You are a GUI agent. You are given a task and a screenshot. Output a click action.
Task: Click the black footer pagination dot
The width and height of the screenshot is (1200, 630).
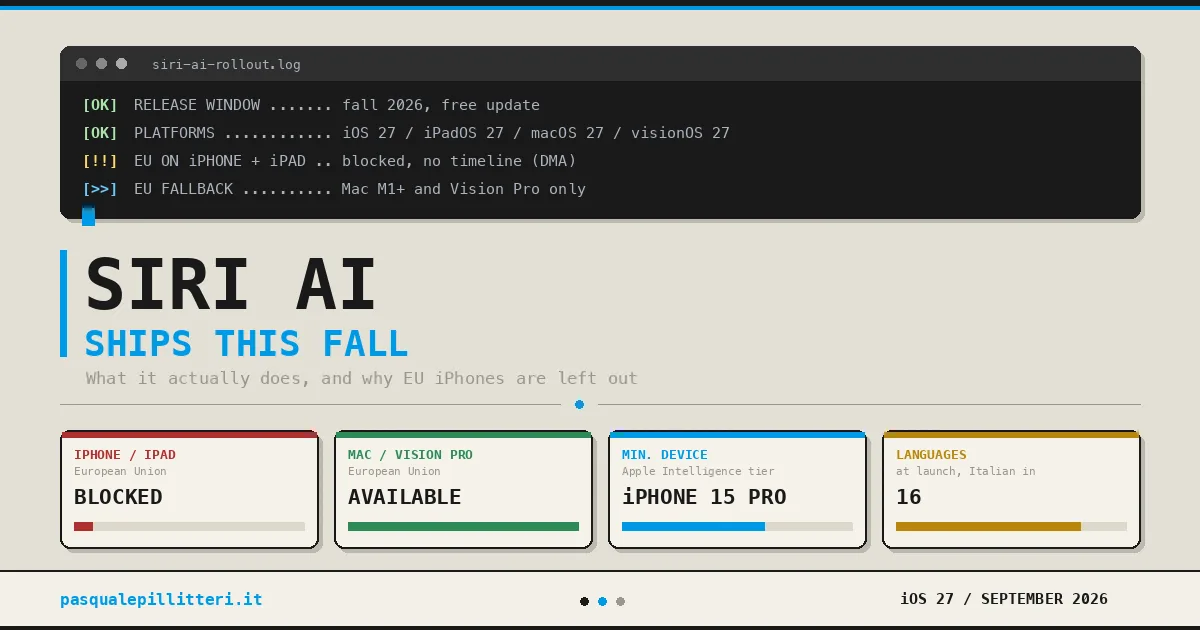click(x=584, y=601)
